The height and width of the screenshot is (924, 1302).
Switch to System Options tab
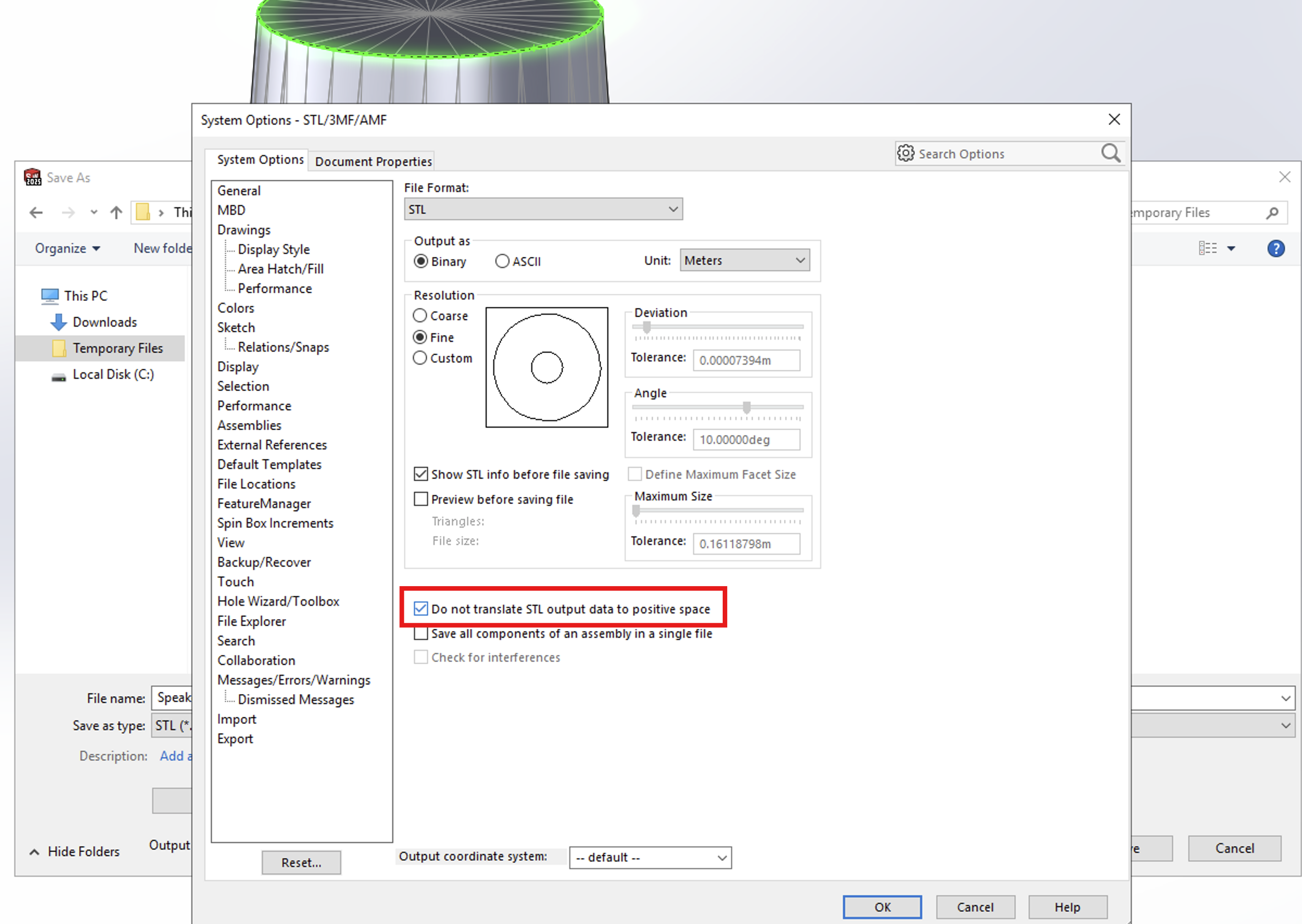tap(261, 160)
